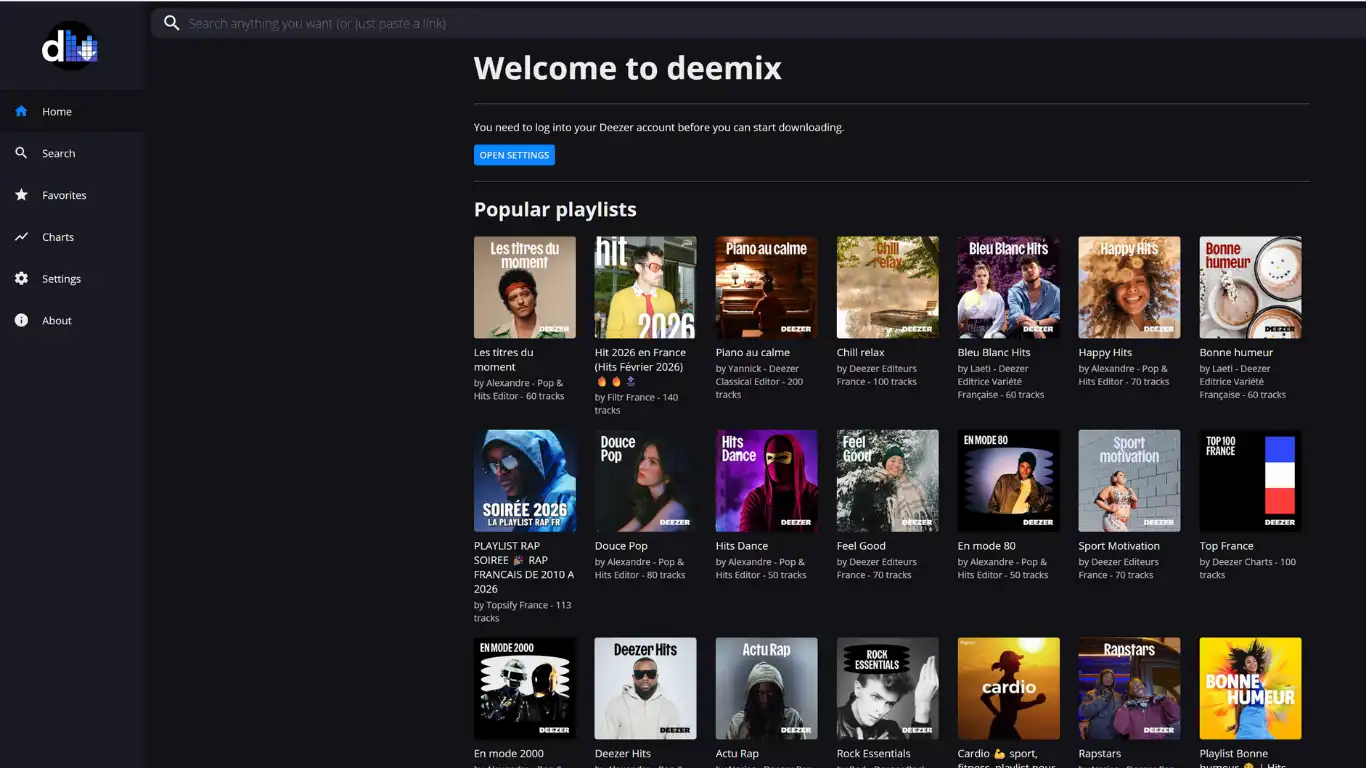This screenshot has width=1366, height=768.
Task: Open Charts via the graph icon
Action: coord(20,237)
